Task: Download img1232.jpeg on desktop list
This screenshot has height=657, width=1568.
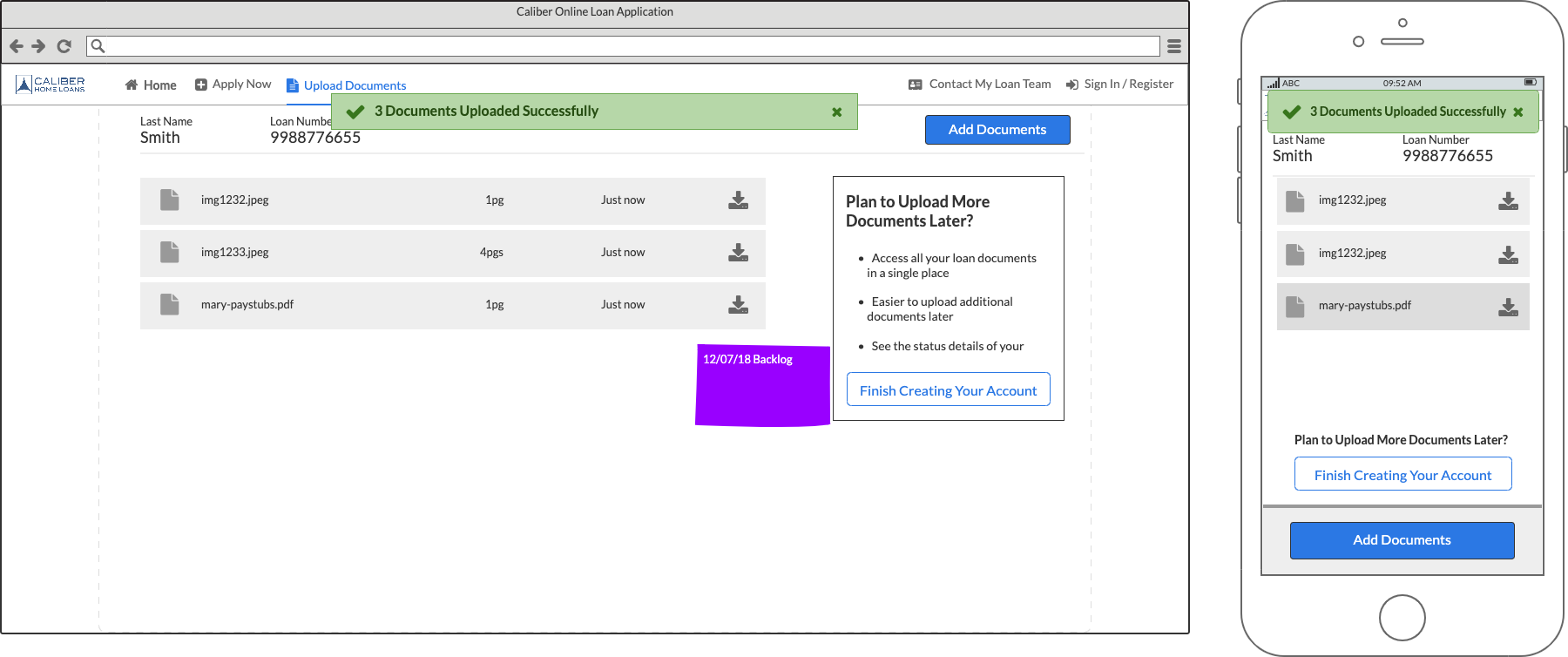Action: (x=738, y=200)
